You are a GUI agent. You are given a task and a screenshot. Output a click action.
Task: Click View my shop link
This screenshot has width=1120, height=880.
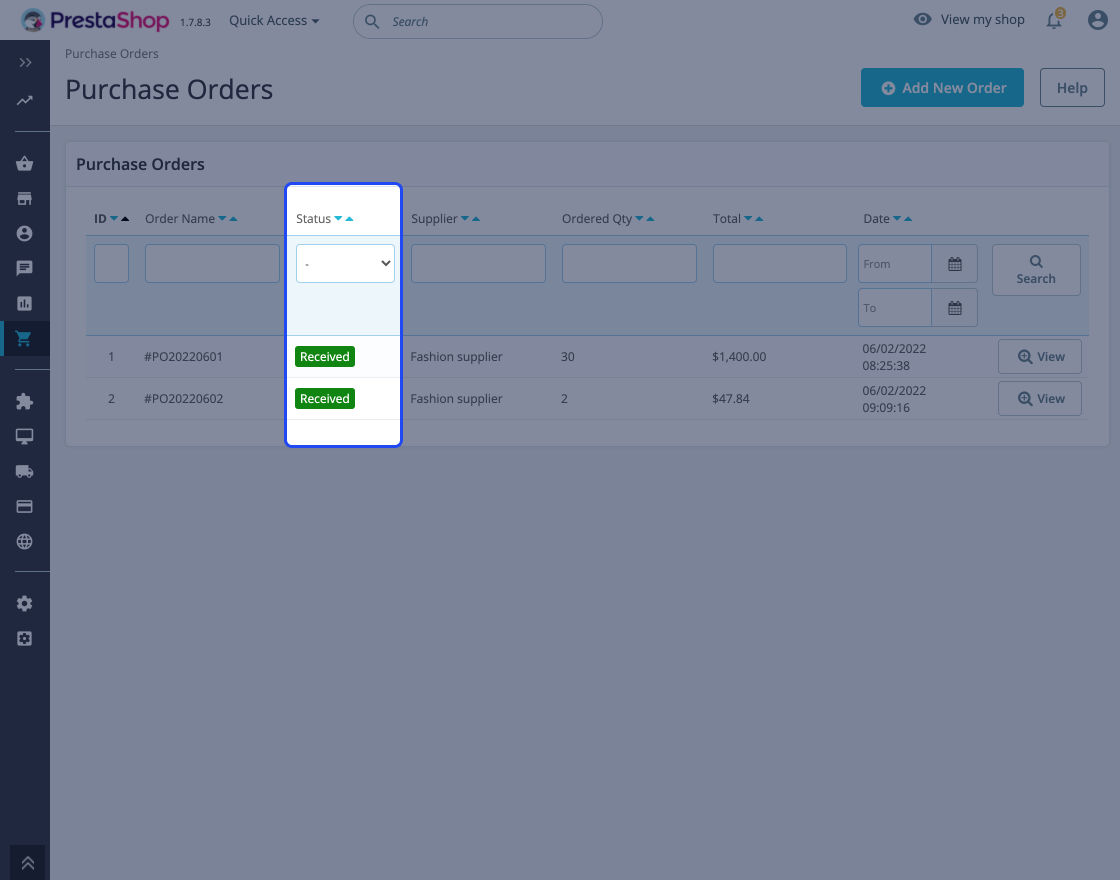click(969, 20)
